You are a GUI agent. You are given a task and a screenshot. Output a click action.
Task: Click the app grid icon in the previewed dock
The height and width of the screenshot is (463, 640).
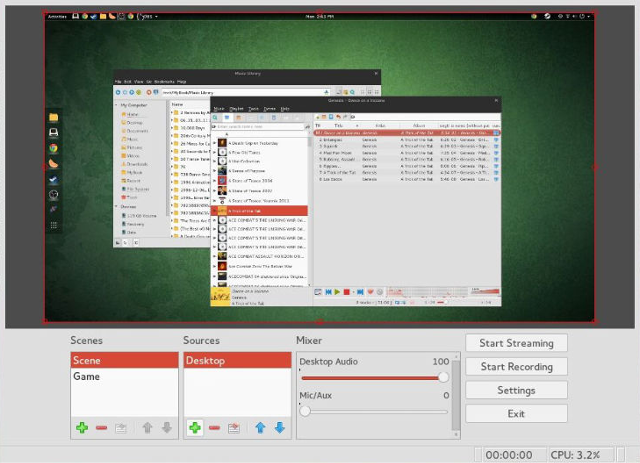pyautogui.click(x=53, y=225)
